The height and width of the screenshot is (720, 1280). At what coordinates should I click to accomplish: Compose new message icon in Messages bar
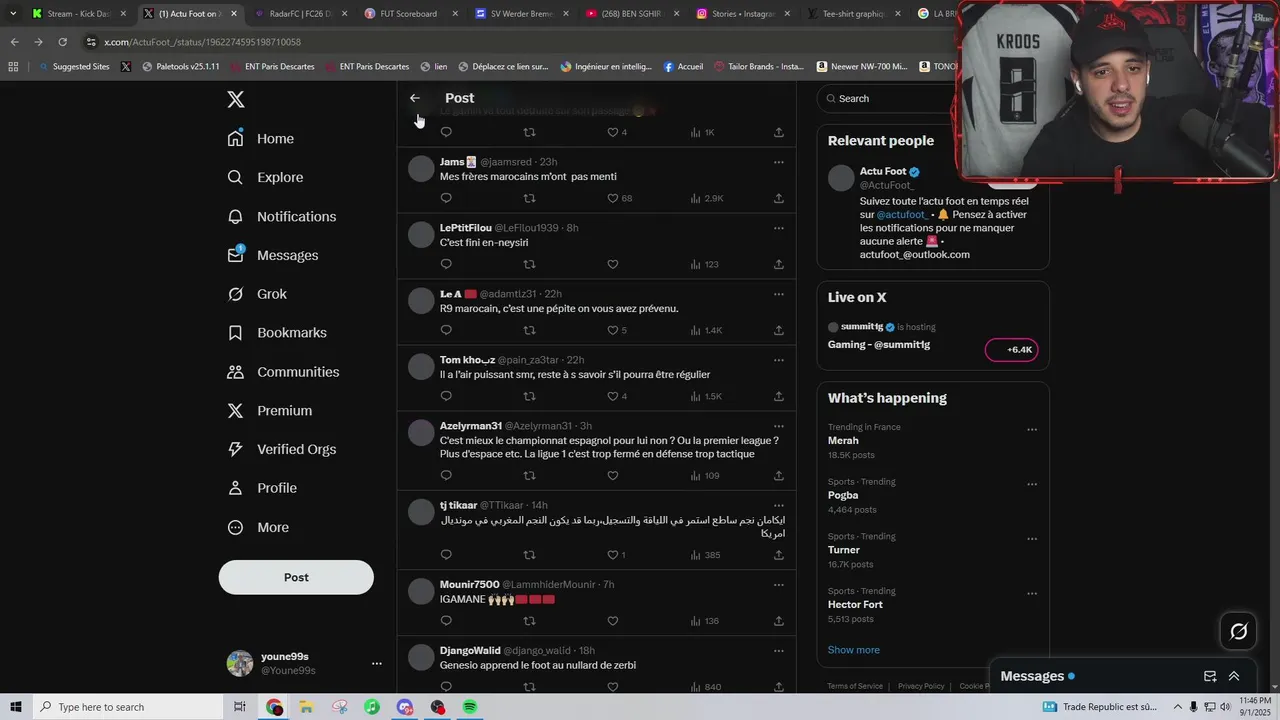pos(1210,676)
